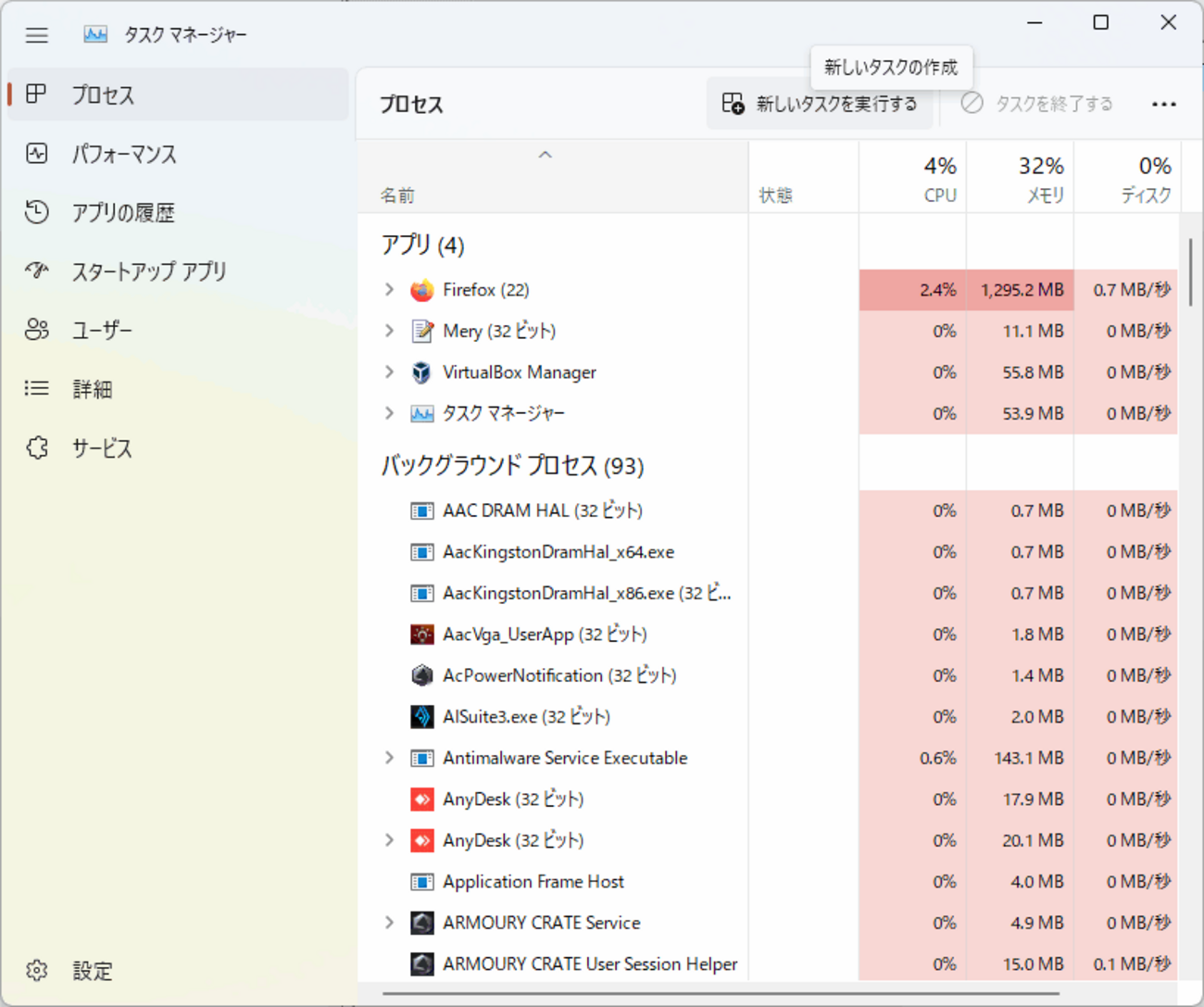Expand ARMOURY CRATE Service entry
The image size is (1204, 1007).
[389, 923]
